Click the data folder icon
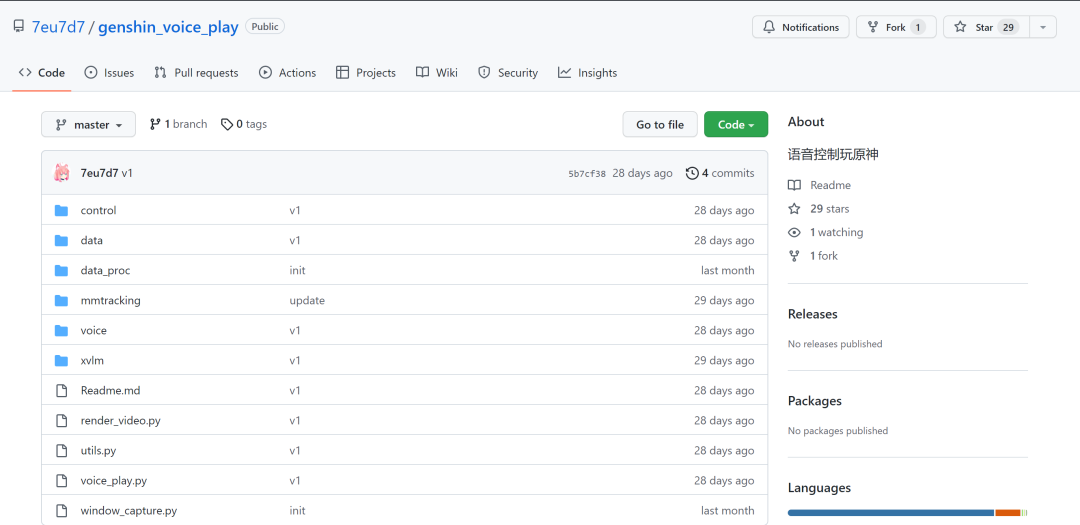Viewport: 1080px width, 525px height. (61, 240)
